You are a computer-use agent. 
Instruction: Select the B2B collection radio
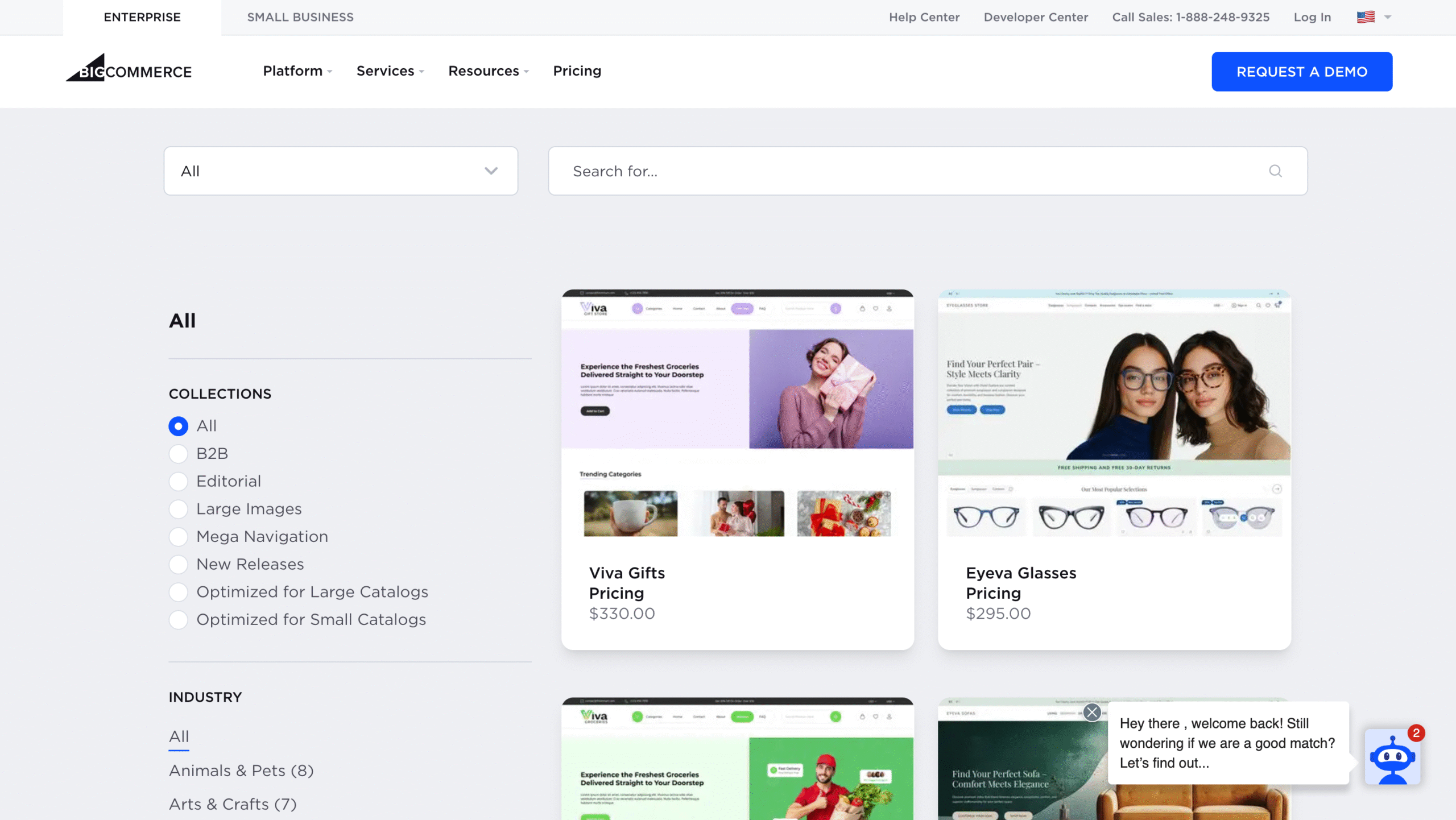point(178,454)
